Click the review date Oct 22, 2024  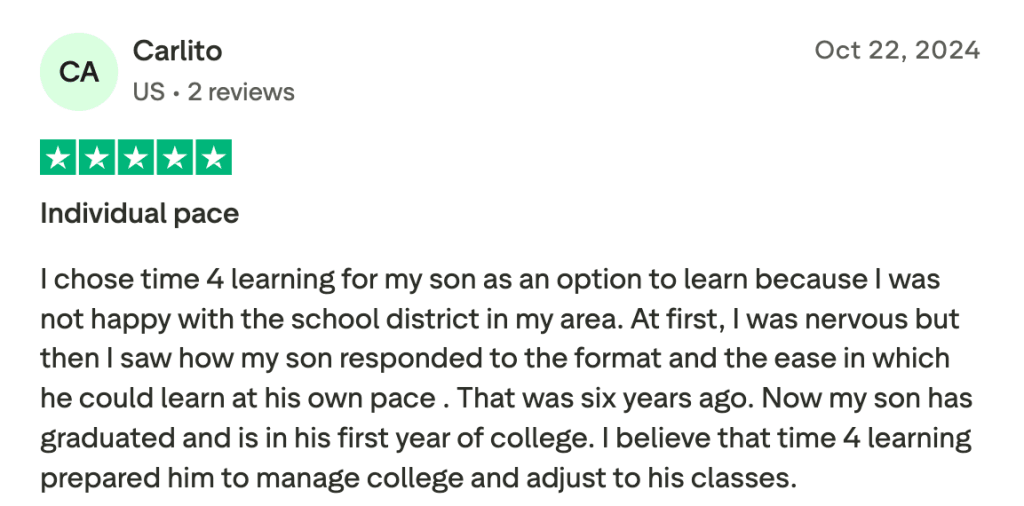tap(897, 50)
